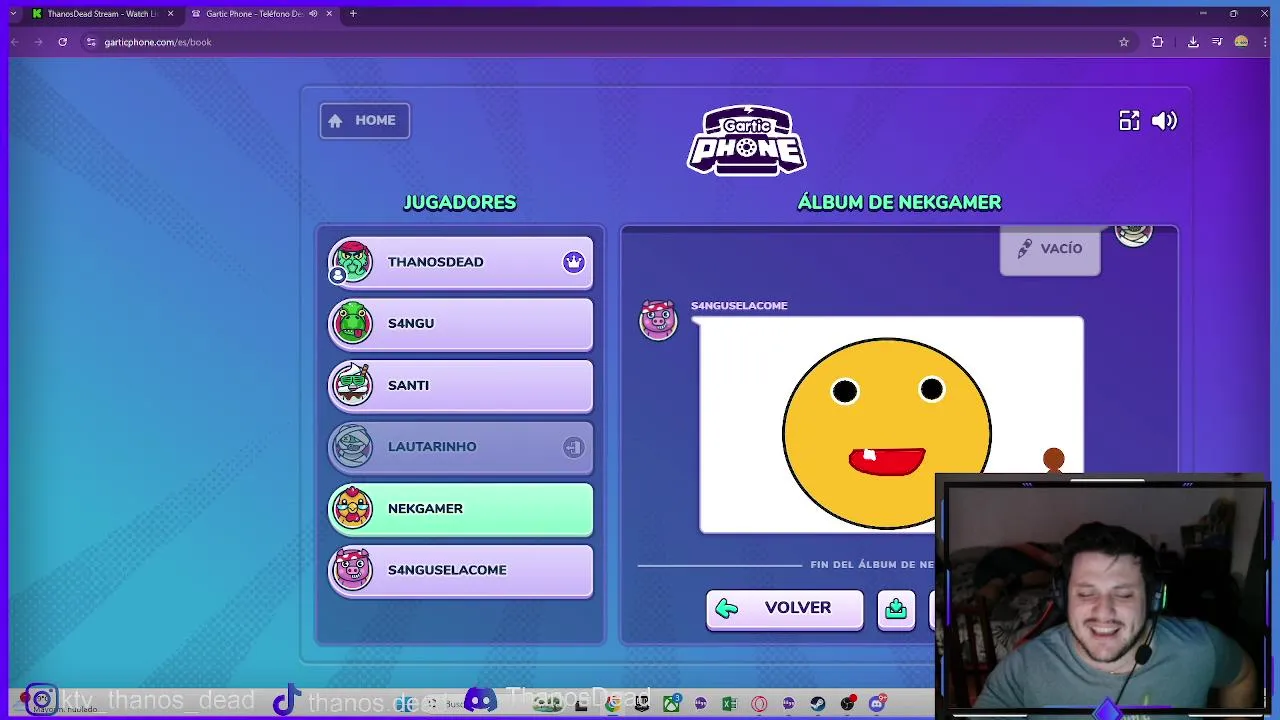Select player SANTI in the list
Screen dimensions: 1280x720
click(x=460, y=385)
